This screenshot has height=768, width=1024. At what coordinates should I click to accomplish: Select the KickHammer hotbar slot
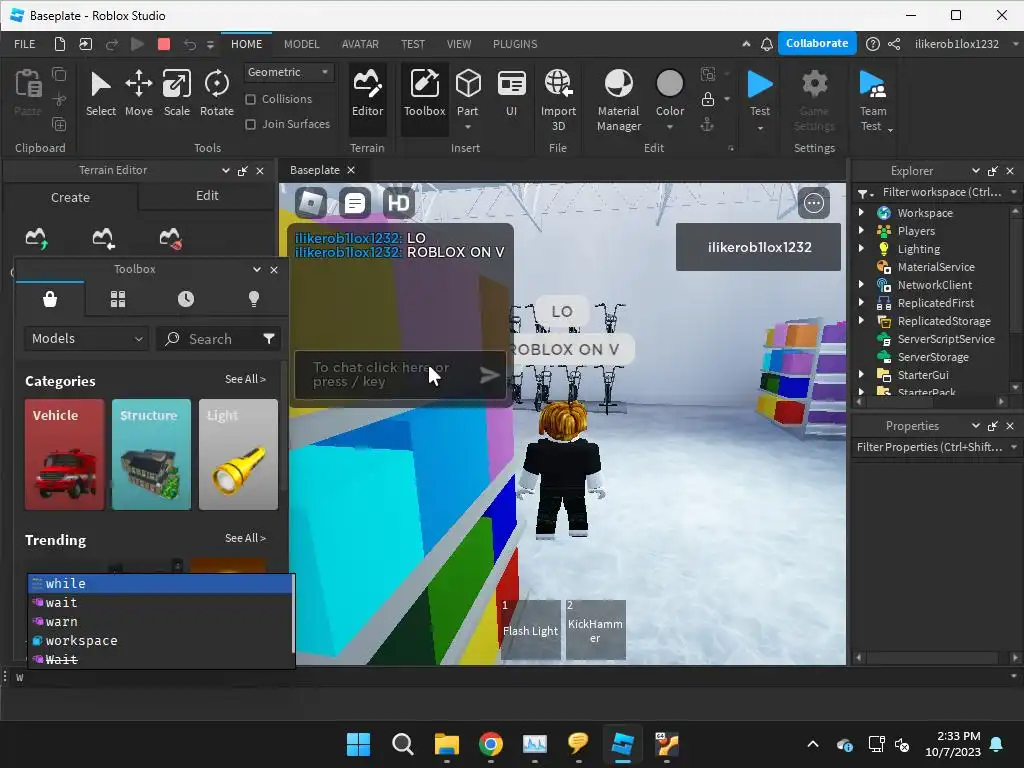[x=595, y=630]
